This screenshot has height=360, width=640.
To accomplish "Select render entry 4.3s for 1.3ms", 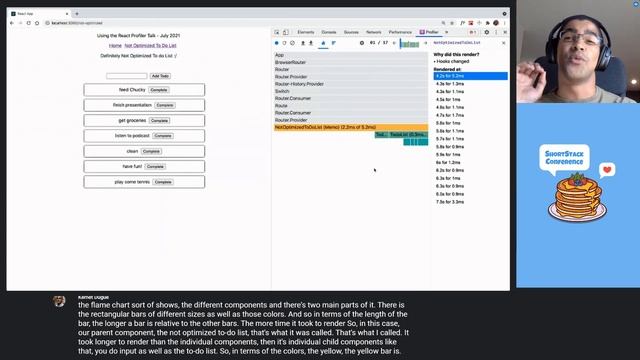I will [471, 84].
